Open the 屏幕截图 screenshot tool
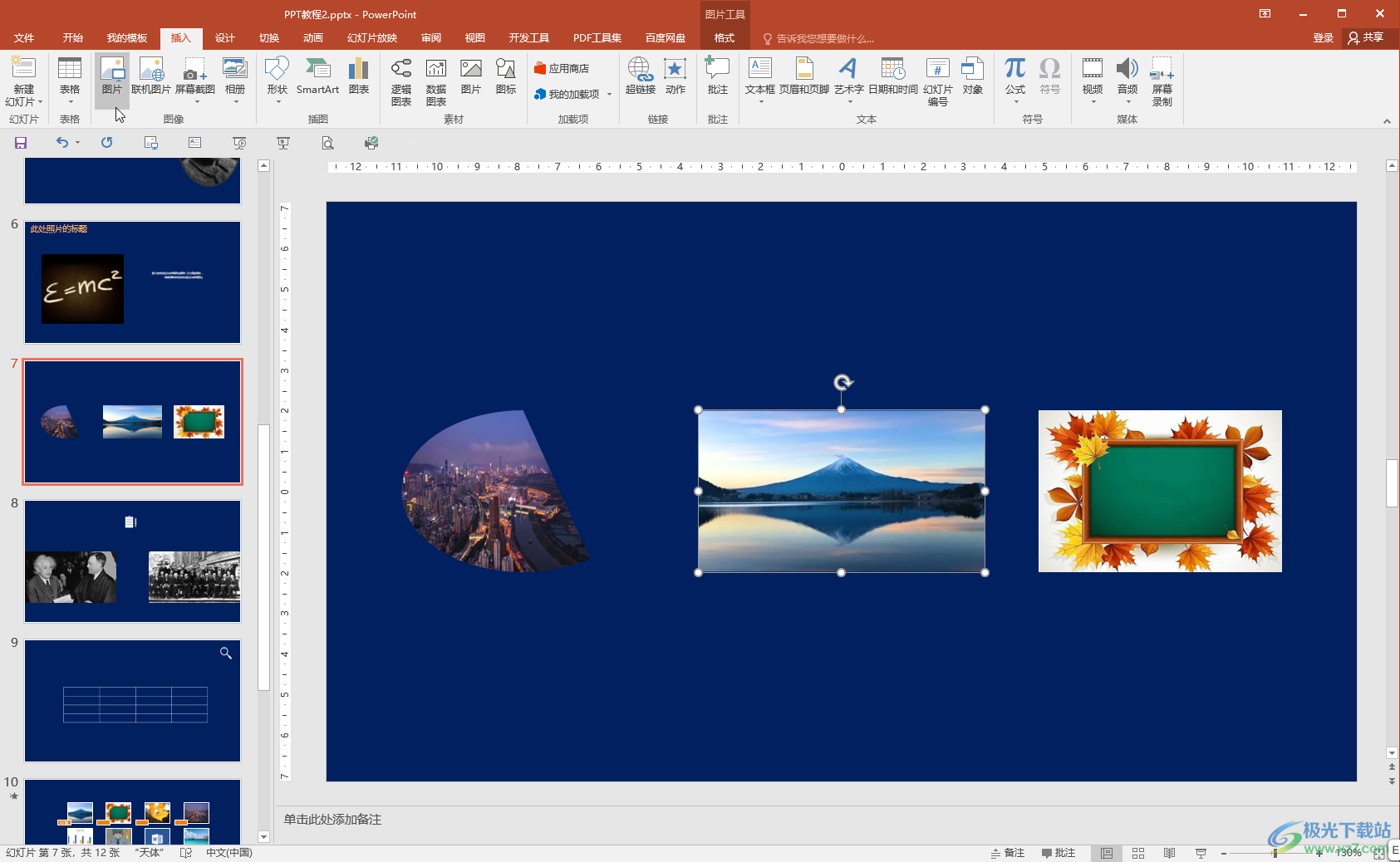The height and width of the screenshot is (862, 1400). 195,76
